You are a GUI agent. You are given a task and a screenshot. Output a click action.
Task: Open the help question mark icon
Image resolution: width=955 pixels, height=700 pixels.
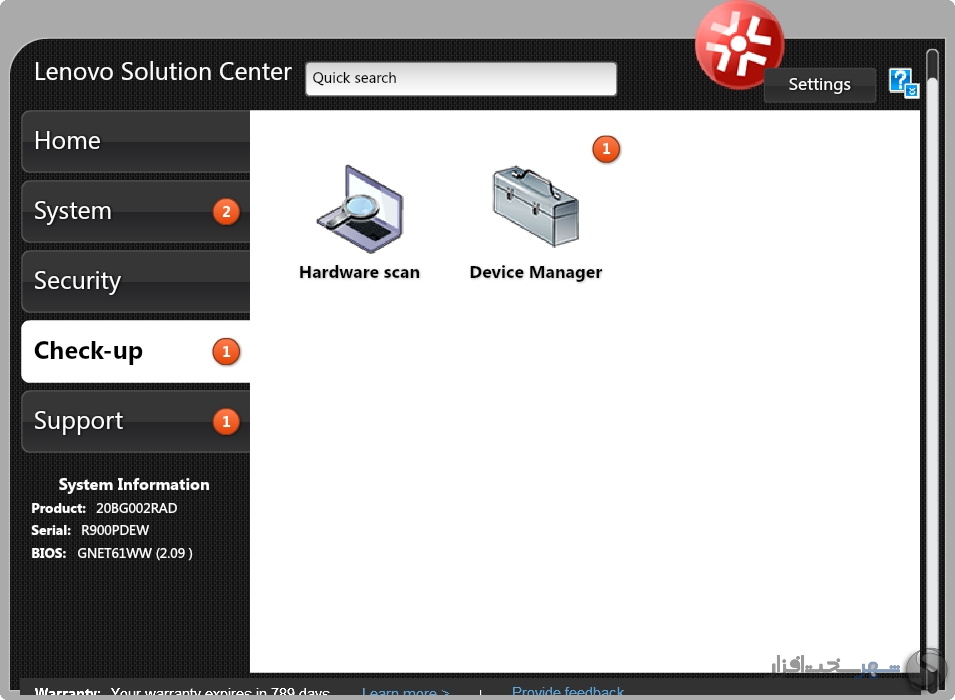tap(903, 83)
